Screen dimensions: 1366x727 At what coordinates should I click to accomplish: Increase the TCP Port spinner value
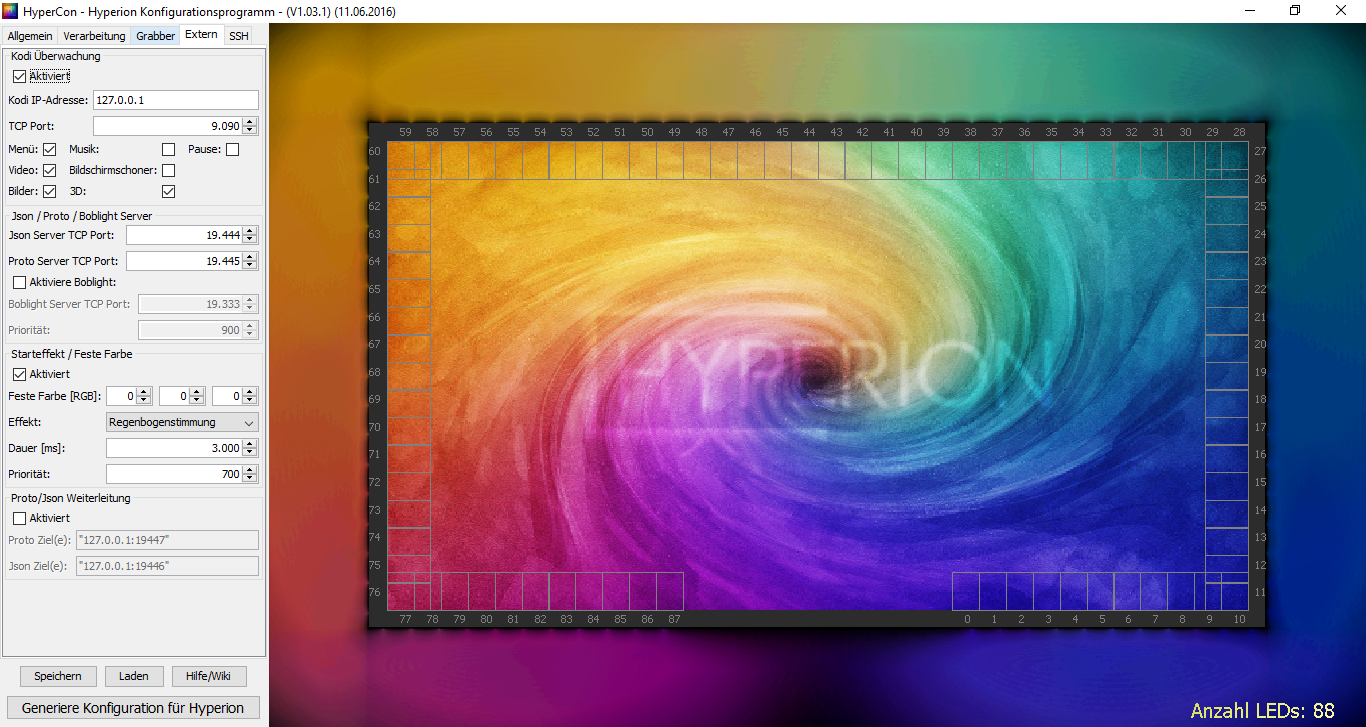250,122
